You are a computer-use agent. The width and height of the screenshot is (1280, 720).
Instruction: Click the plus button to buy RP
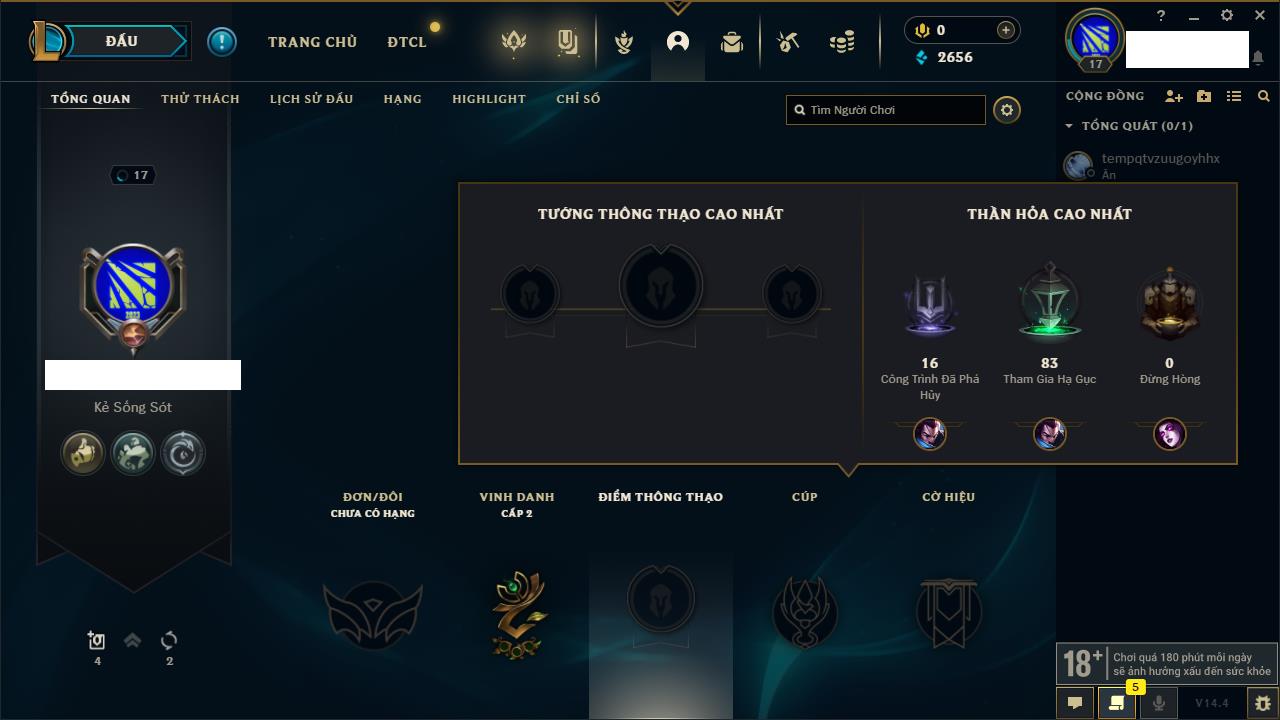pyautogui.click(x=1006, y=30)
